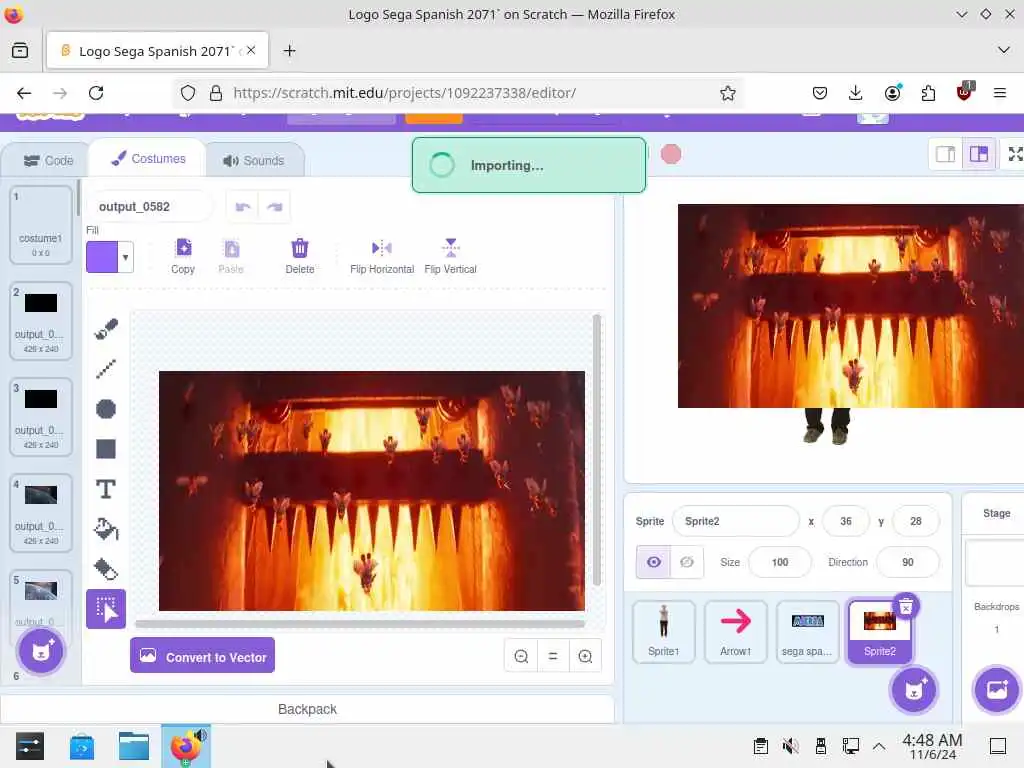Screen dimensions: 1024x768
Task: Reset costume canvas zoom
Action: pyautogui.click(x=553, y=656)
